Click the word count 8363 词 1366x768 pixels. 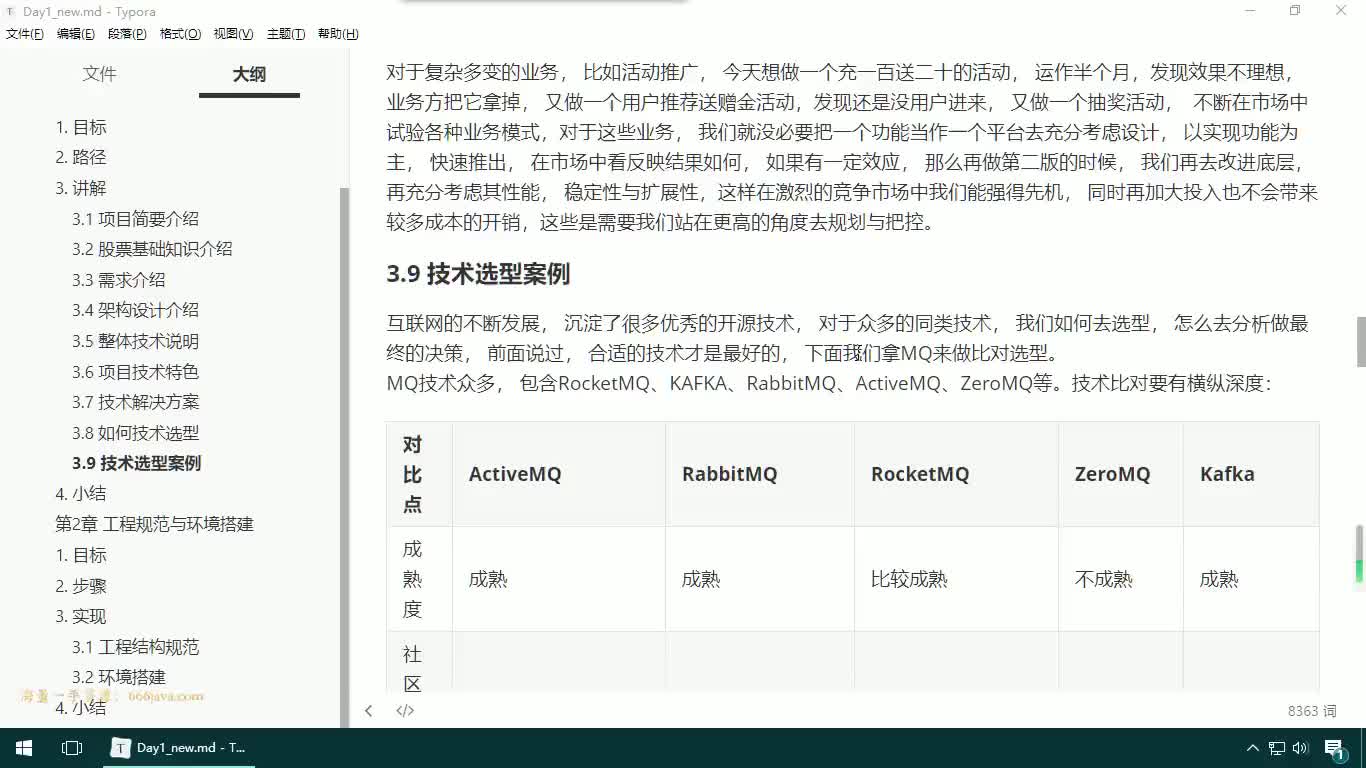(1312, 711)
